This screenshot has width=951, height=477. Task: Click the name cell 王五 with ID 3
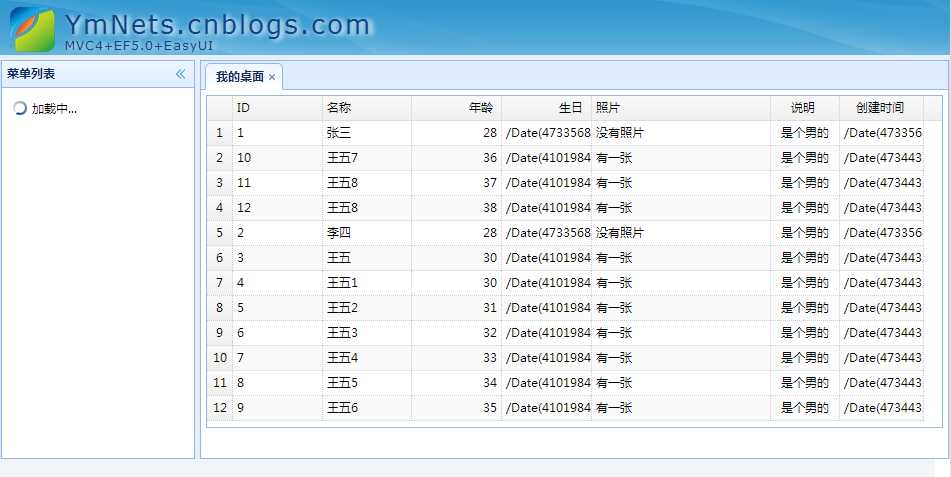click(366, 257)
